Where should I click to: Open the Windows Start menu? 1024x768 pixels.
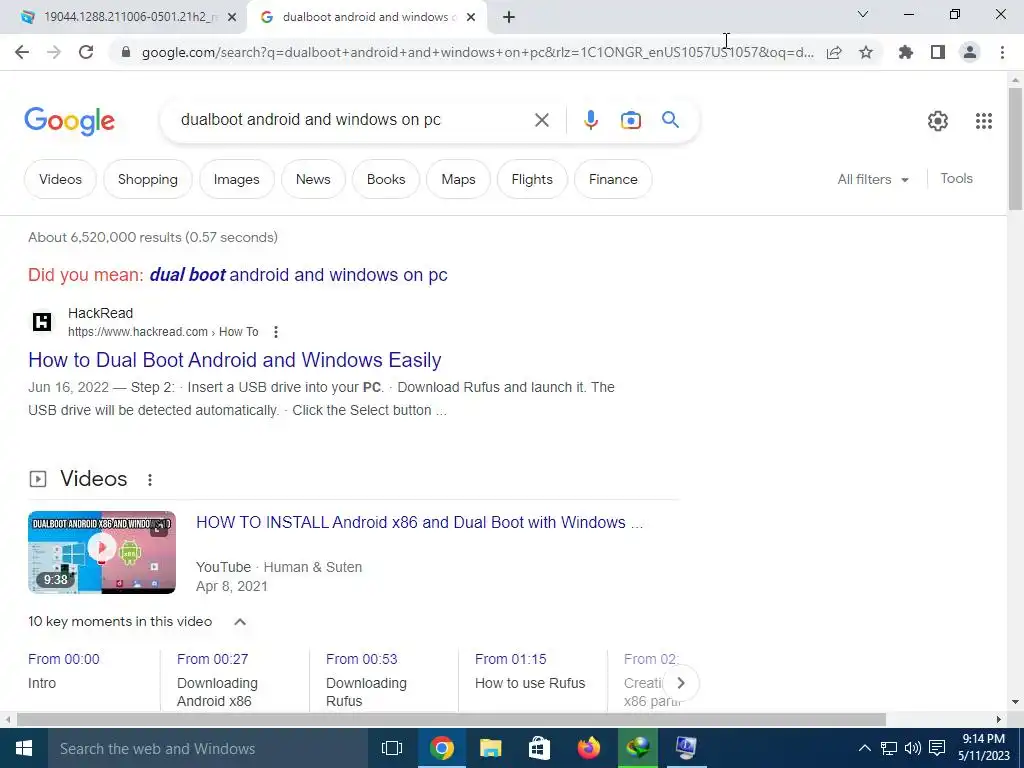[x=24, y=748]
